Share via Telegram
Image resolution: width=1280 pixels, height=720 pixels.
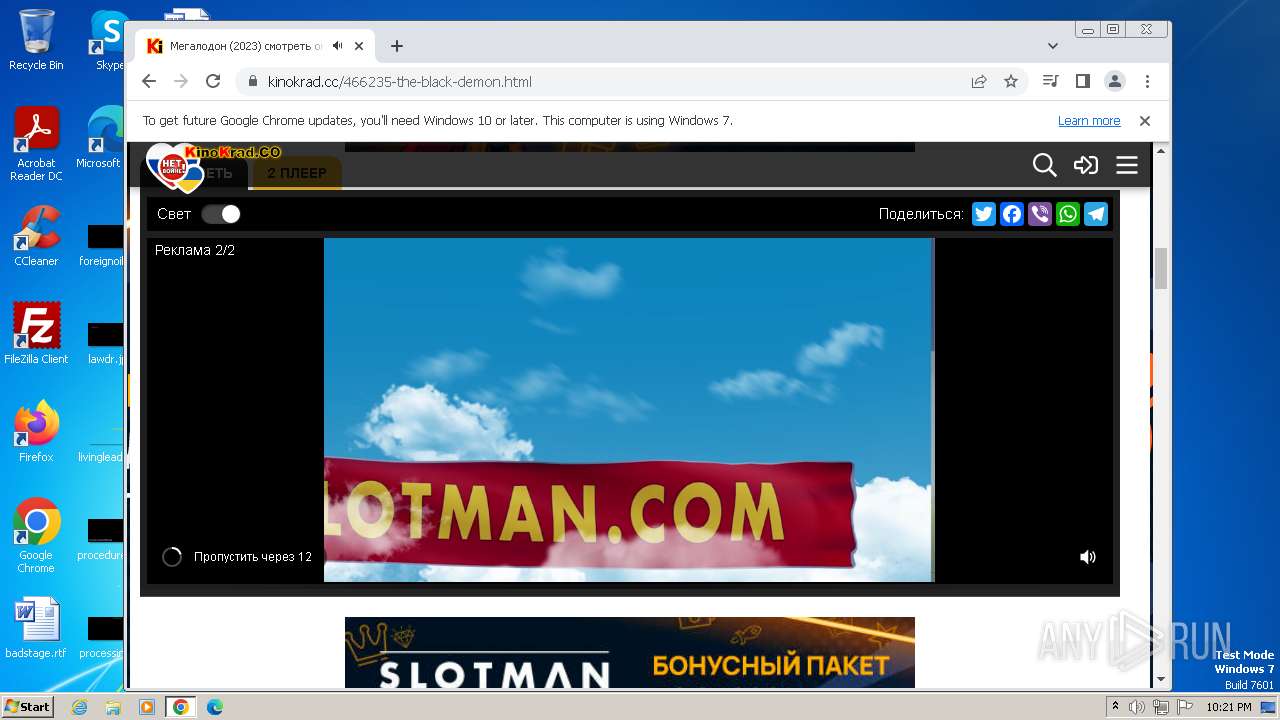tap(1096, 214)
